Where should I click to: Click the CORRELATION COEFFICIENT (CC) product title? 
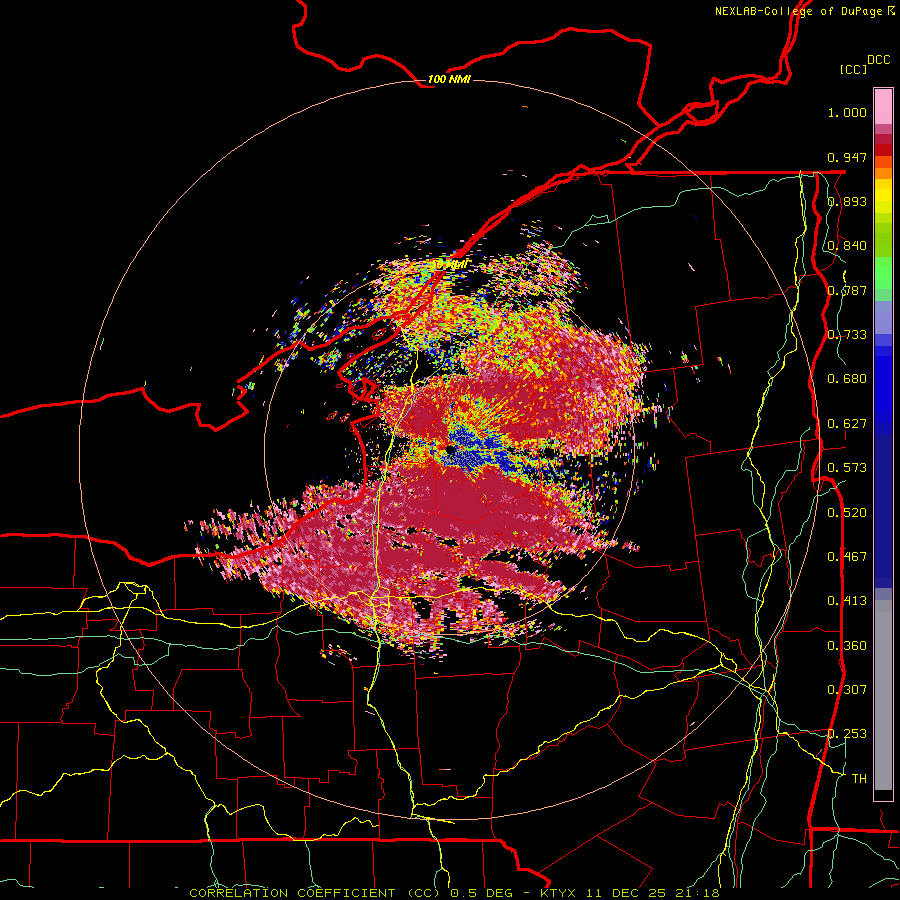click(314, 893)
